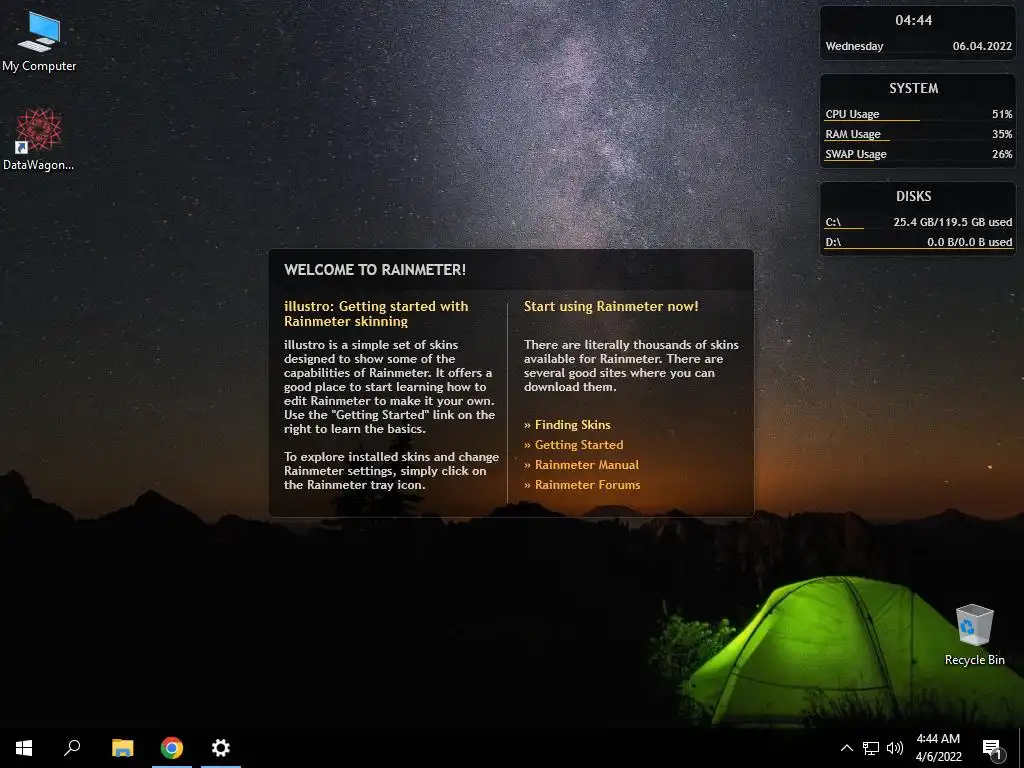Click the 25.4 GB/119.5 GB used value
This screenshot has width=1024, height=768.
coord(953,222)
